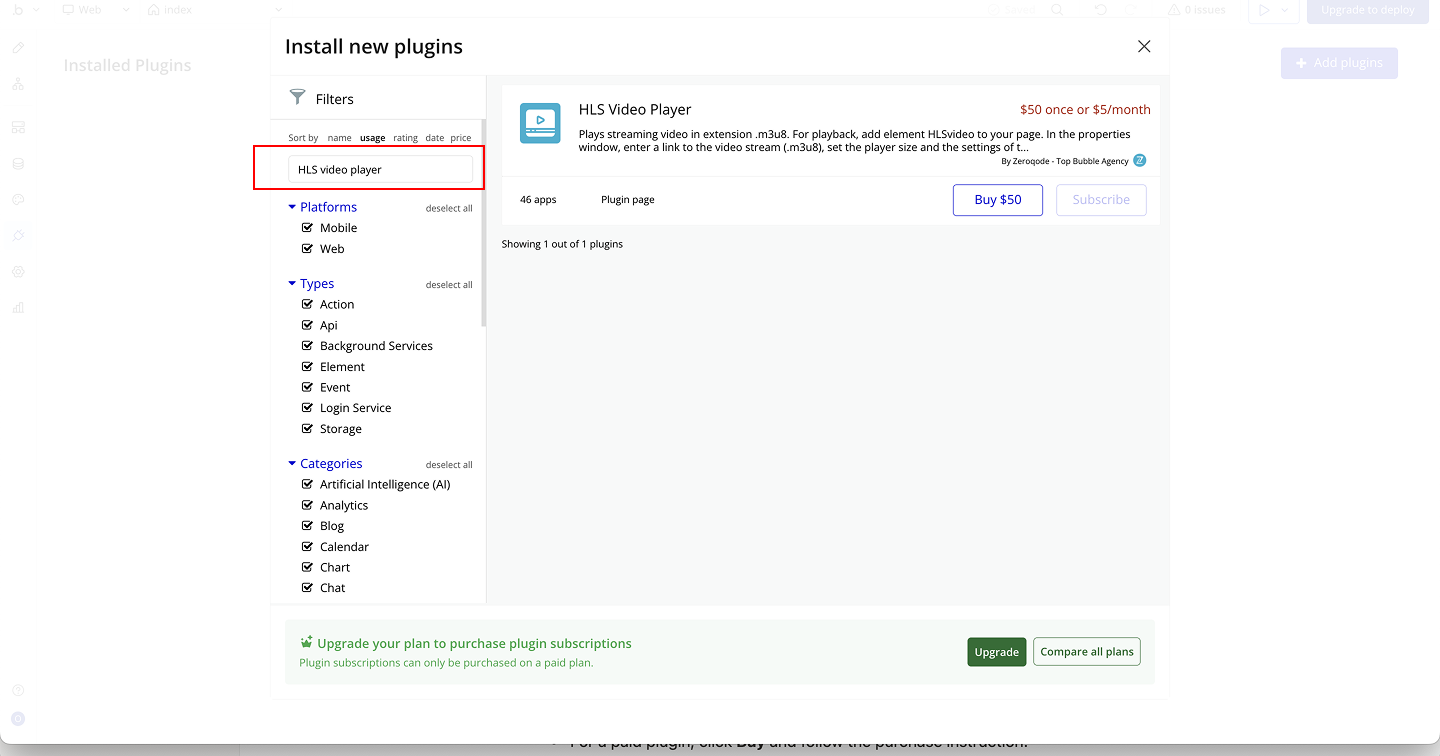Click the HLS Video Player plugin icon

click(540, 123)
